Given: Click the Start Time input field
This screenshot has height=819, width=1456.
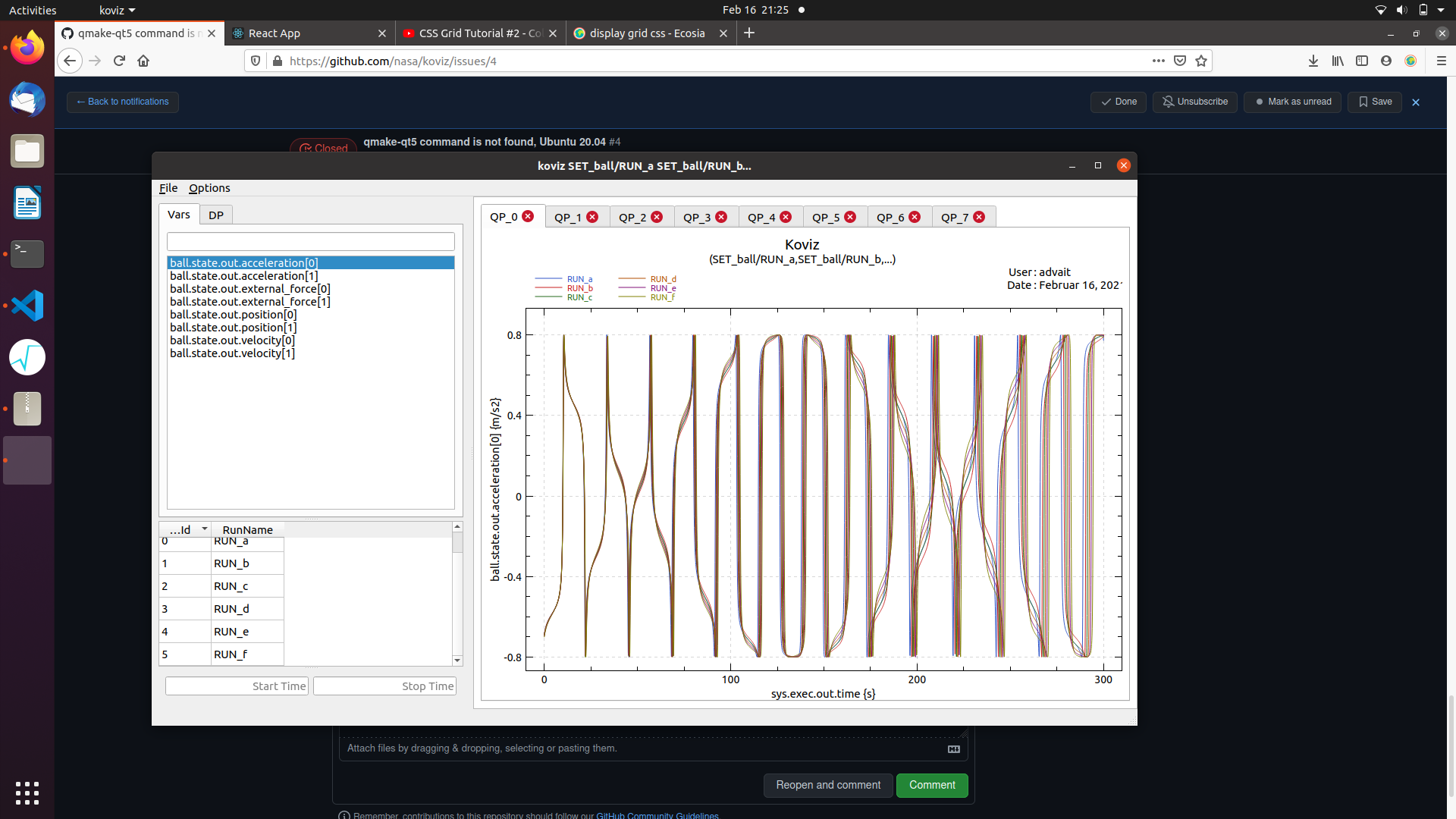Looking at the screenshot, I should tap(237, 686).
